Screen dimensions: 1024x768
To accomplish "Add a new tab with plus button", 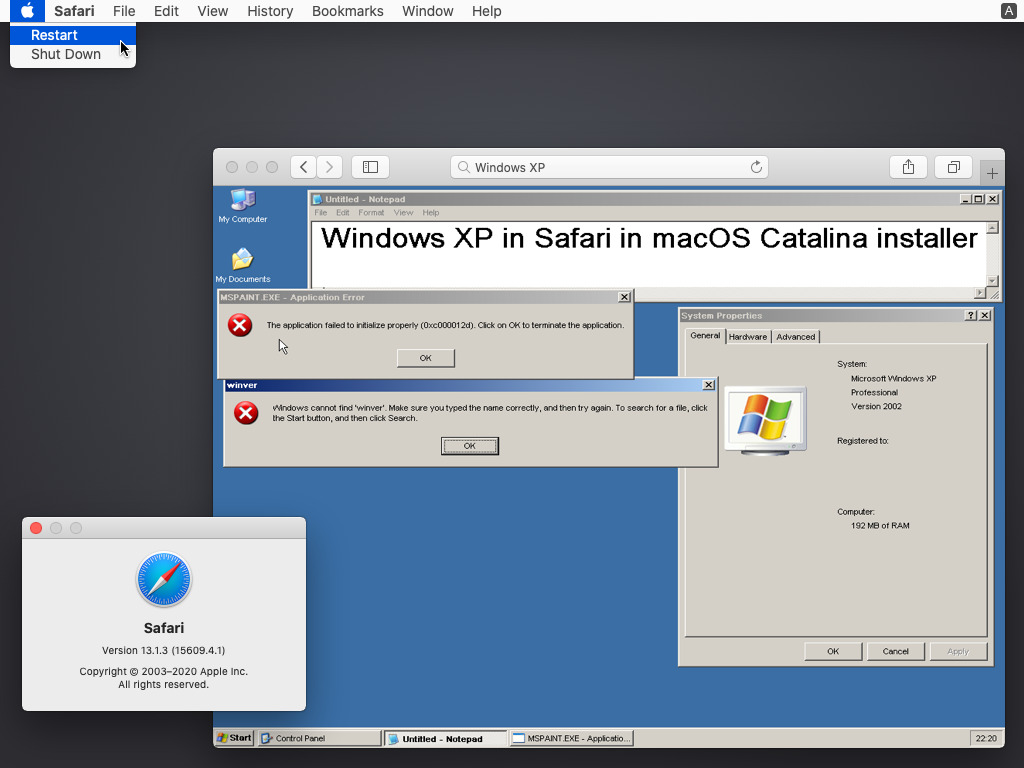I will pos(992,173).
